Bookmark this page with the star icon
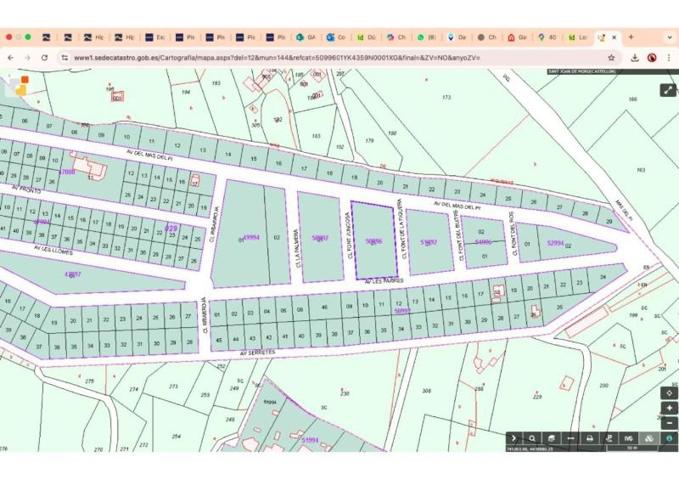Viewport: 679px width, 480px height. tap(611, 58)
